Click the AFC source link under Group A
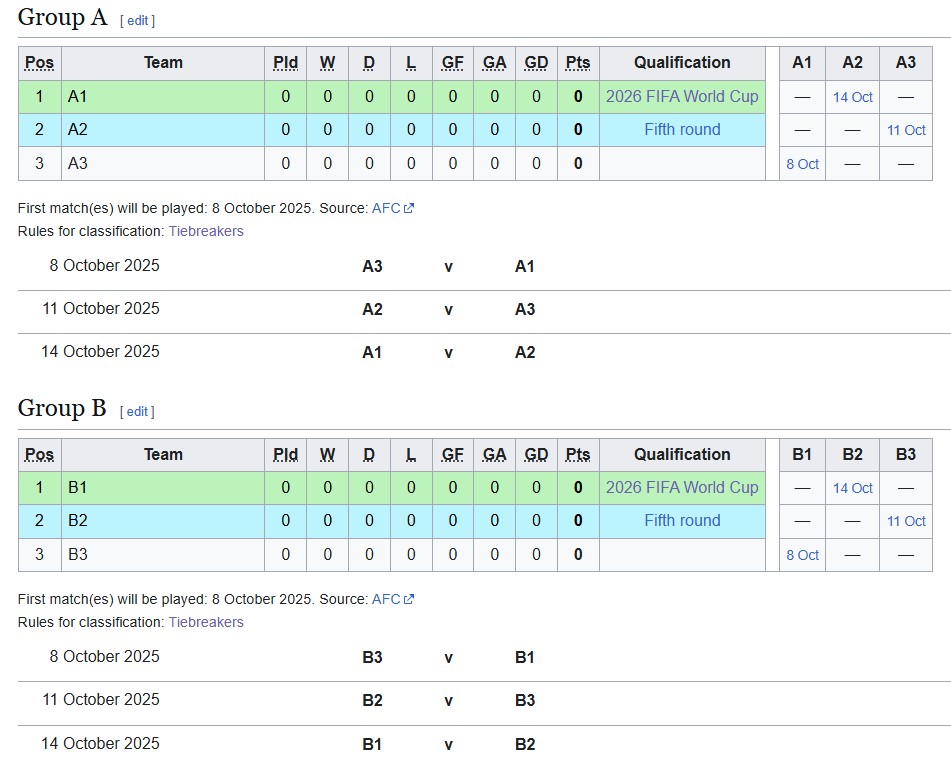951x768 pixels. click(386, 209)
